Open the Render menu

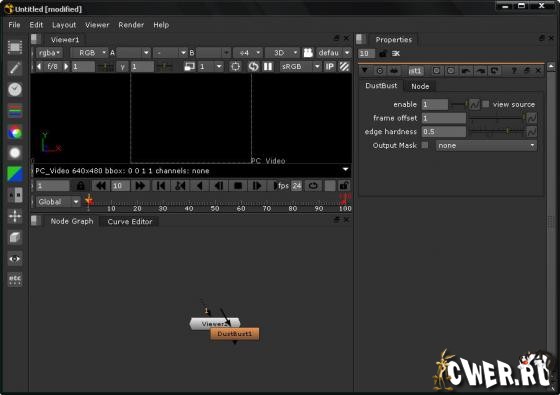click(x=131, y=25)
